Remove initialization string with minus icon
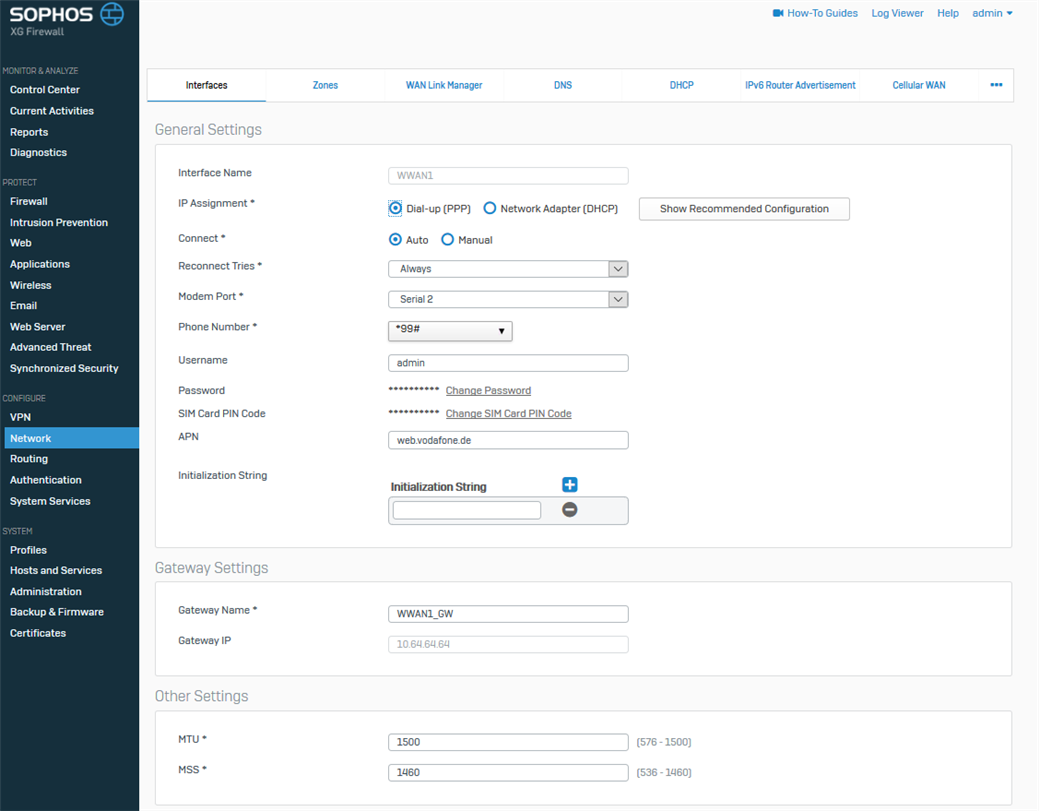Image resolution: width=1039 pixels, height=811 pixels. 569,510
